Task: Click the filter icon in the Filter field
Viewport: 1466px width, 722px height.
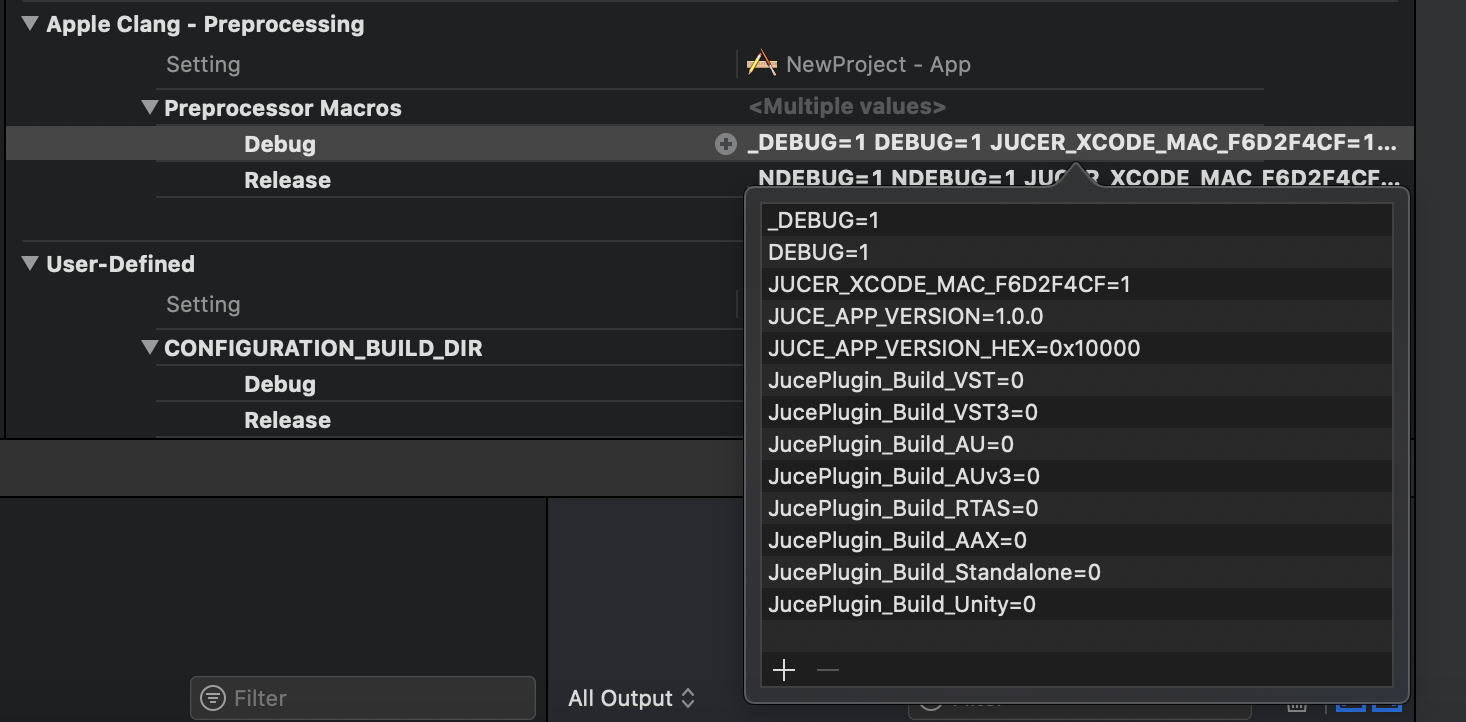Action: point(213,698)
